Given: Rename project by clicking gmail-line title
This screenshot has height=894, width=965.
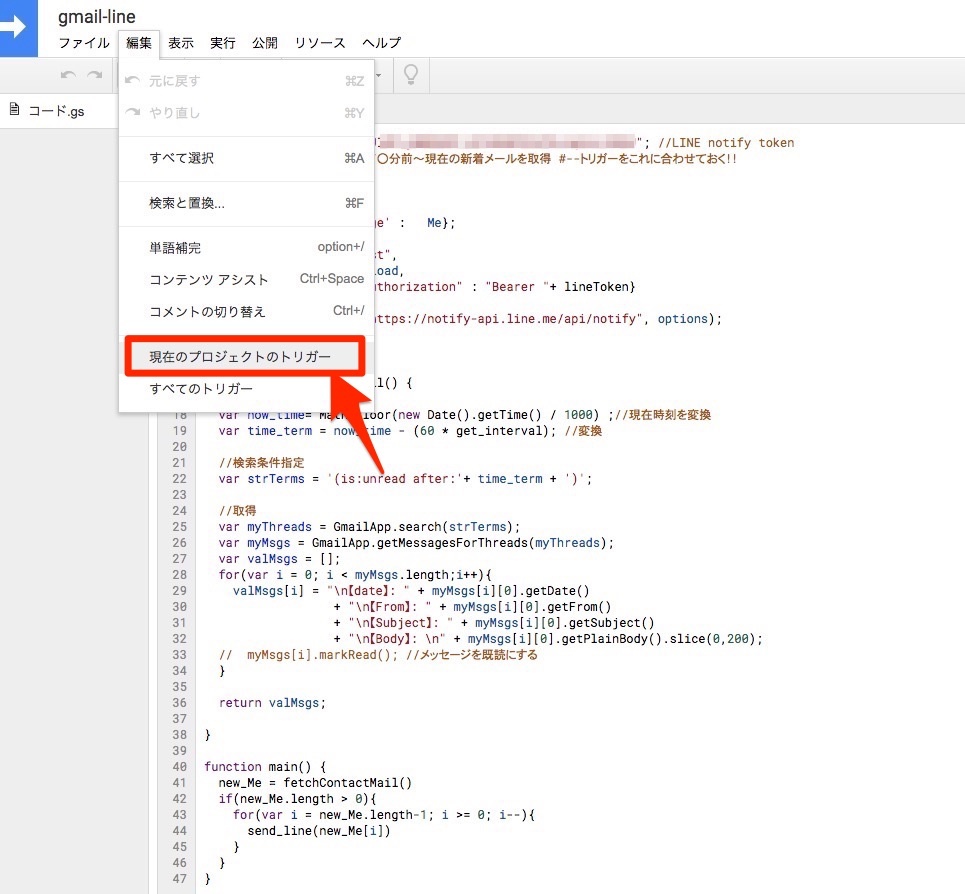Looking at the screenshot, I should (x=97, y=17).
